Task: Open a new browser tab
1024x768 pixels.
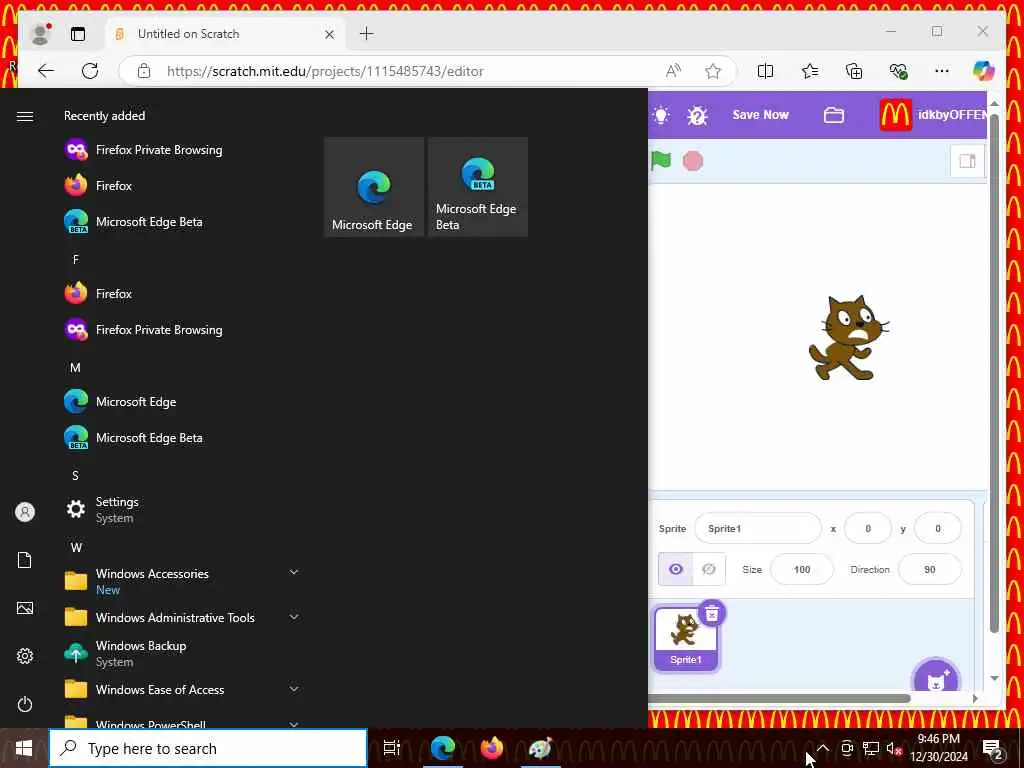Action: (x=366, y=33)
